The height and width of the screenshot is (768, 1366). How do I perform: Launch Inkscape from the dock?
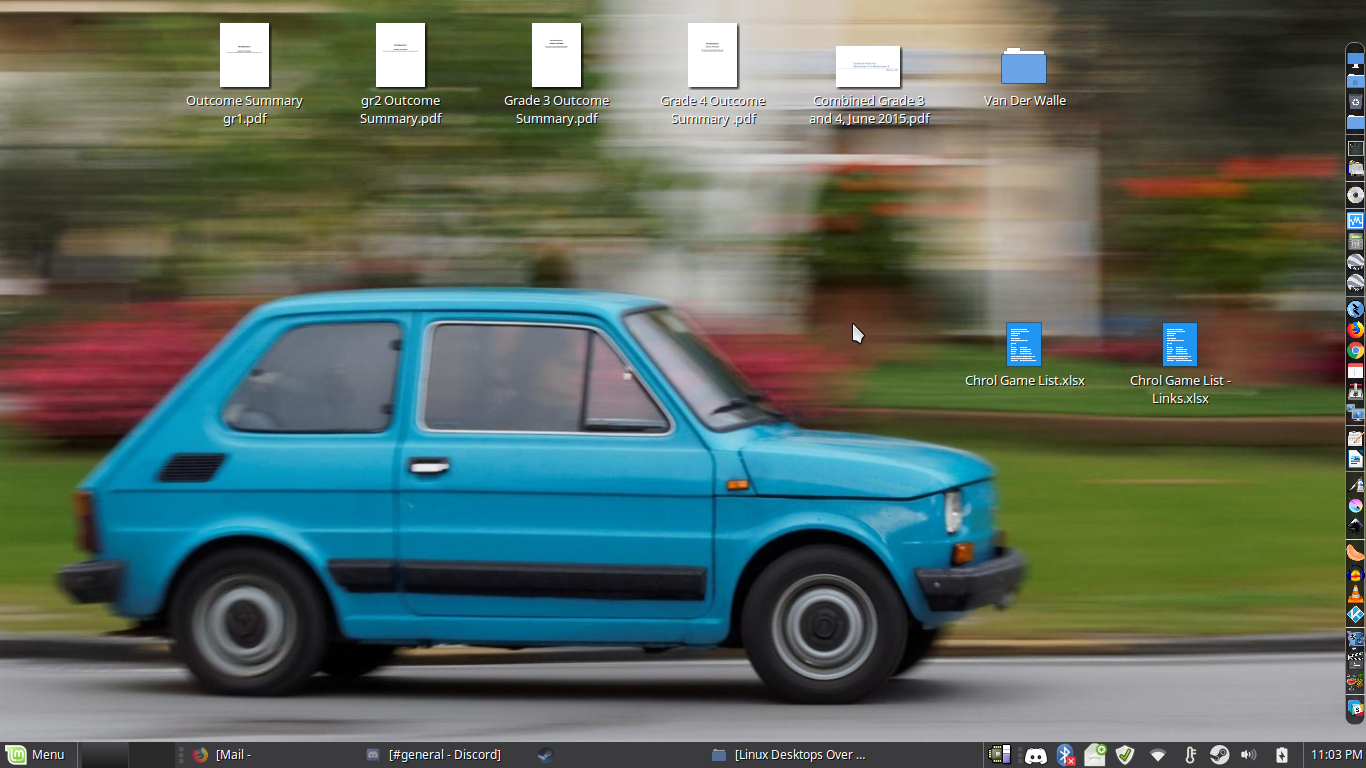(x=1356, y=525)
